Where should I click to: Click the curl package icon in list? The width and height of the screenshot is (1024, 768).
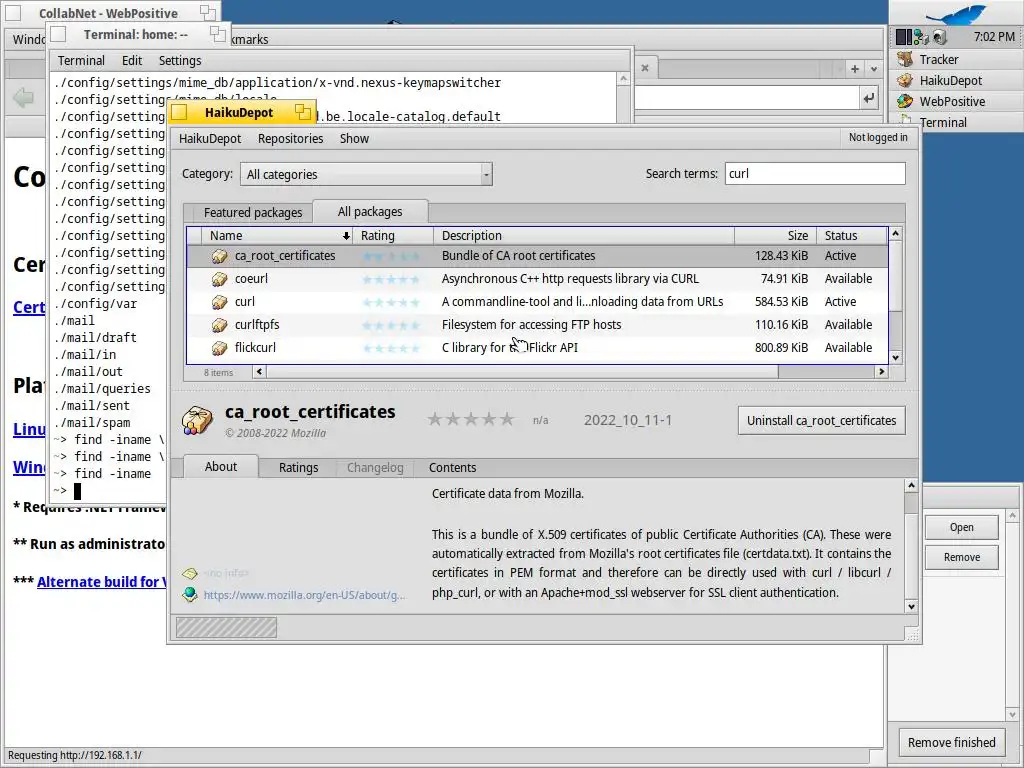(x=219, y=302)
